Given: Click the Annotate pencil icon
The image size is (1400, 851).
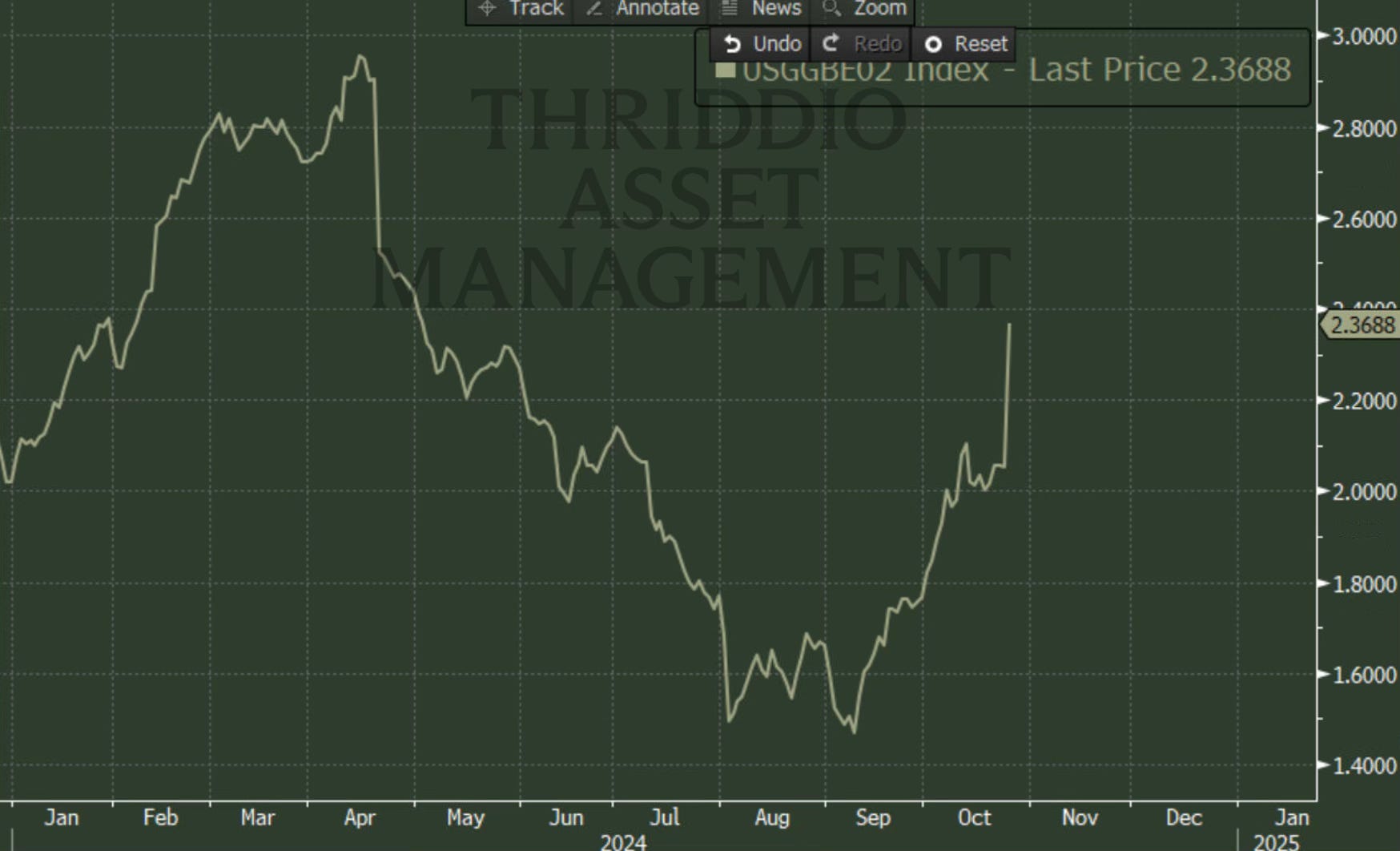Looking at the screenshot, I should [x=593, y=9].
